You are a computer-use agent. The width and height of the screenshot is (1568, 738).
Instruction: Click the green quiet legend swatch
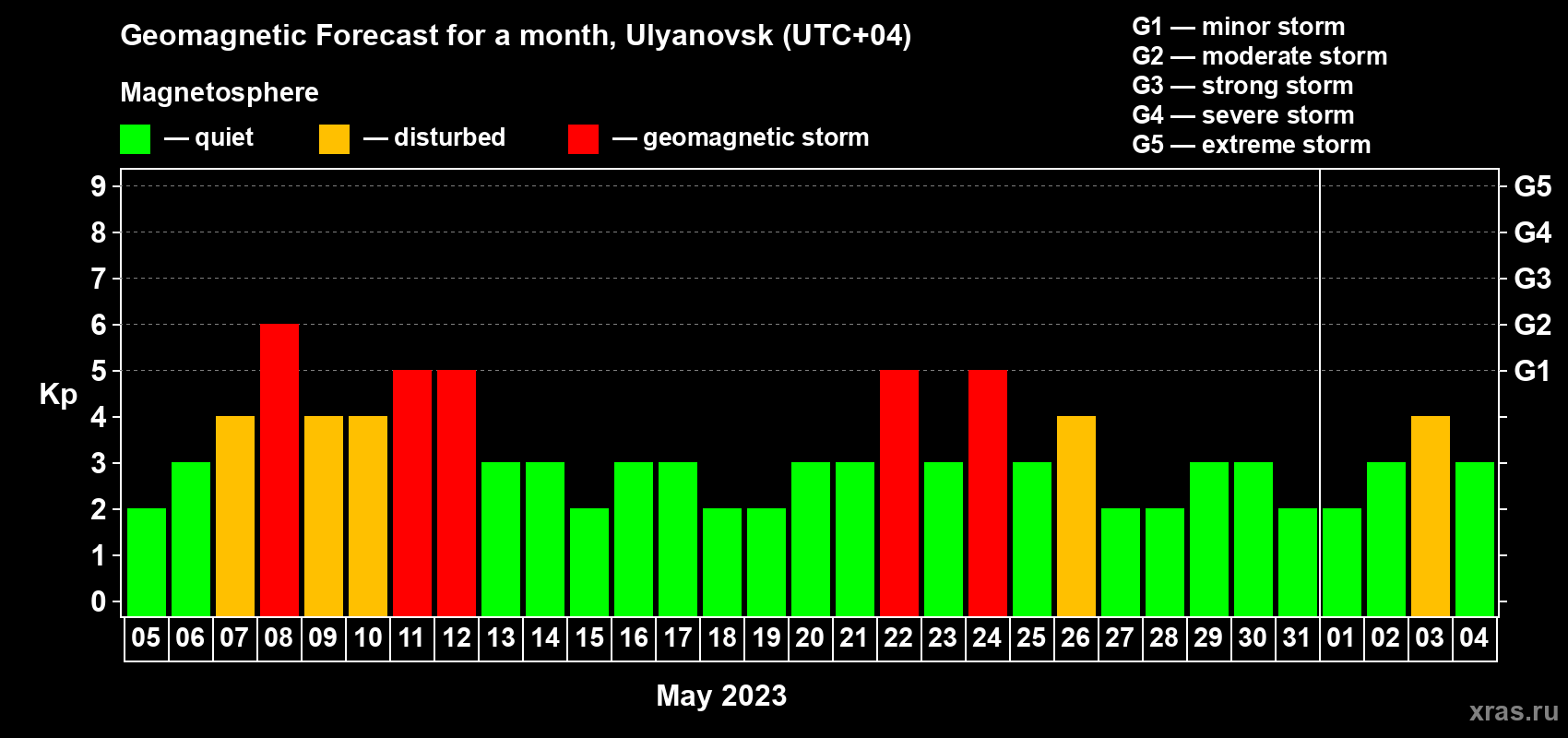coord(135,139)
